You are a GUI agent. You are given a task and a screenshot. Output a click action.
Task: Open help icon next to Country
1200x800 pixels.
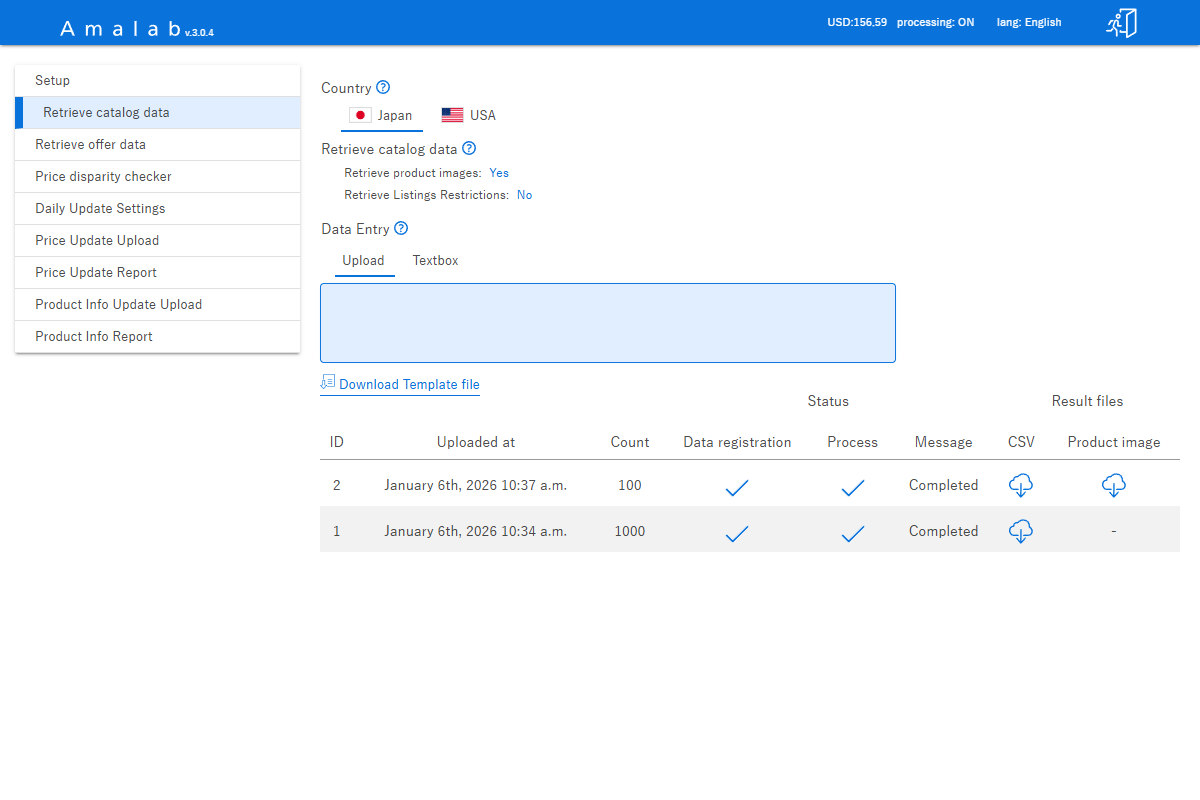click(x=383, y=88)
